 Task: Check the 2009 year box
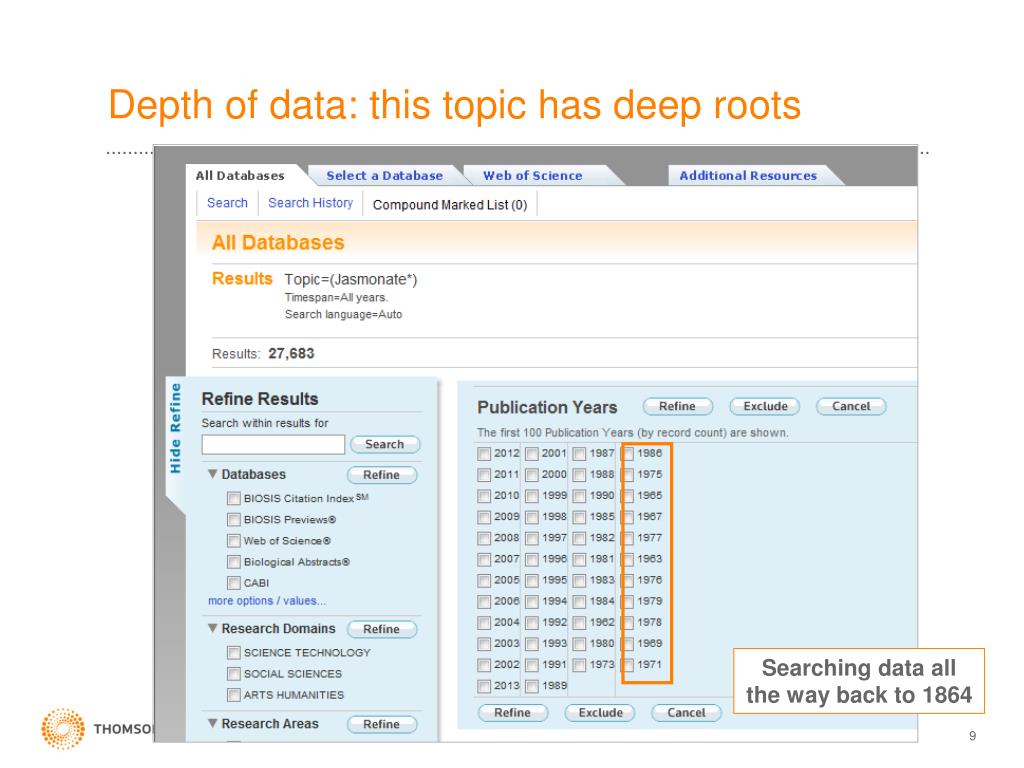[x=484, y=517]
